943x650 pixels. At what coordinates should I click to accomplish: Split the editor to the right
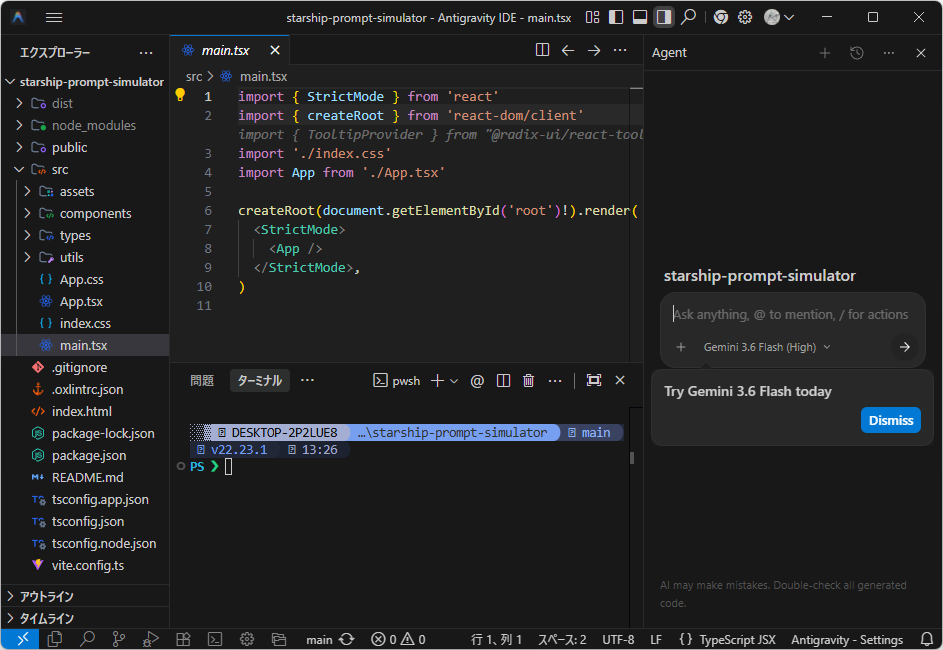tap(542, 50)
